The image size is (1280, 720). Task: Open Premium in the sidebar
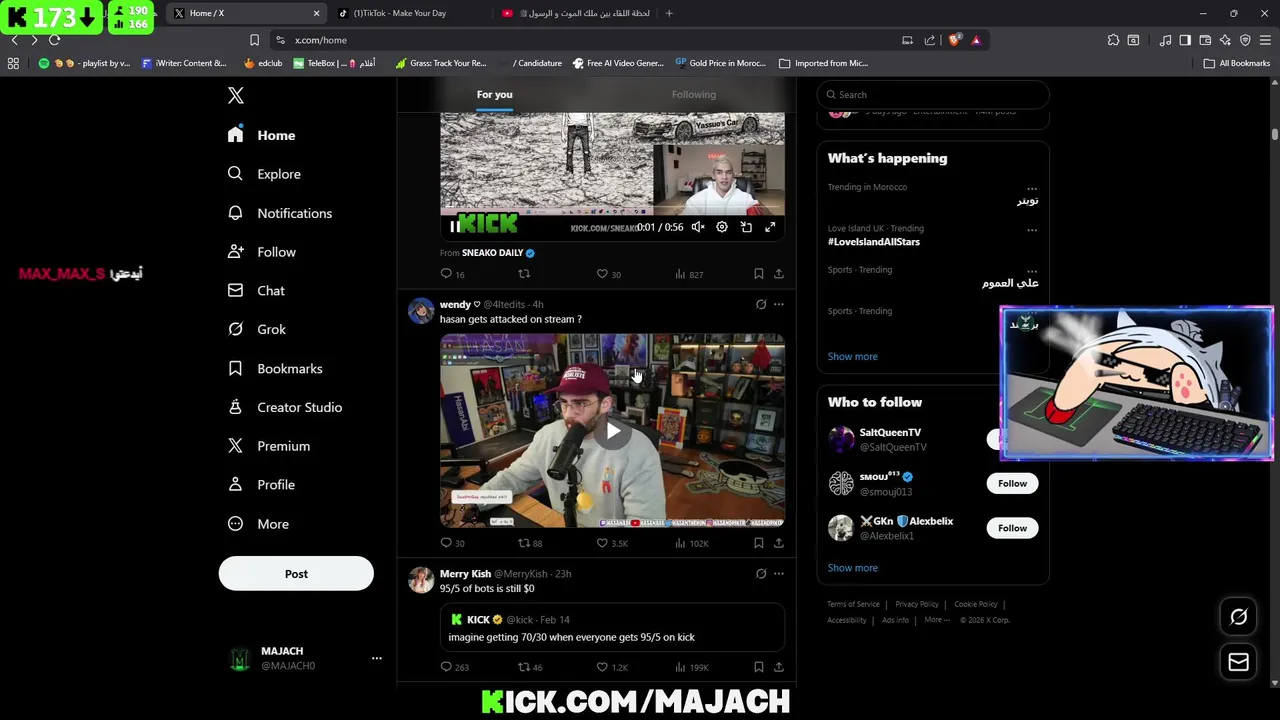pos(268,446)
